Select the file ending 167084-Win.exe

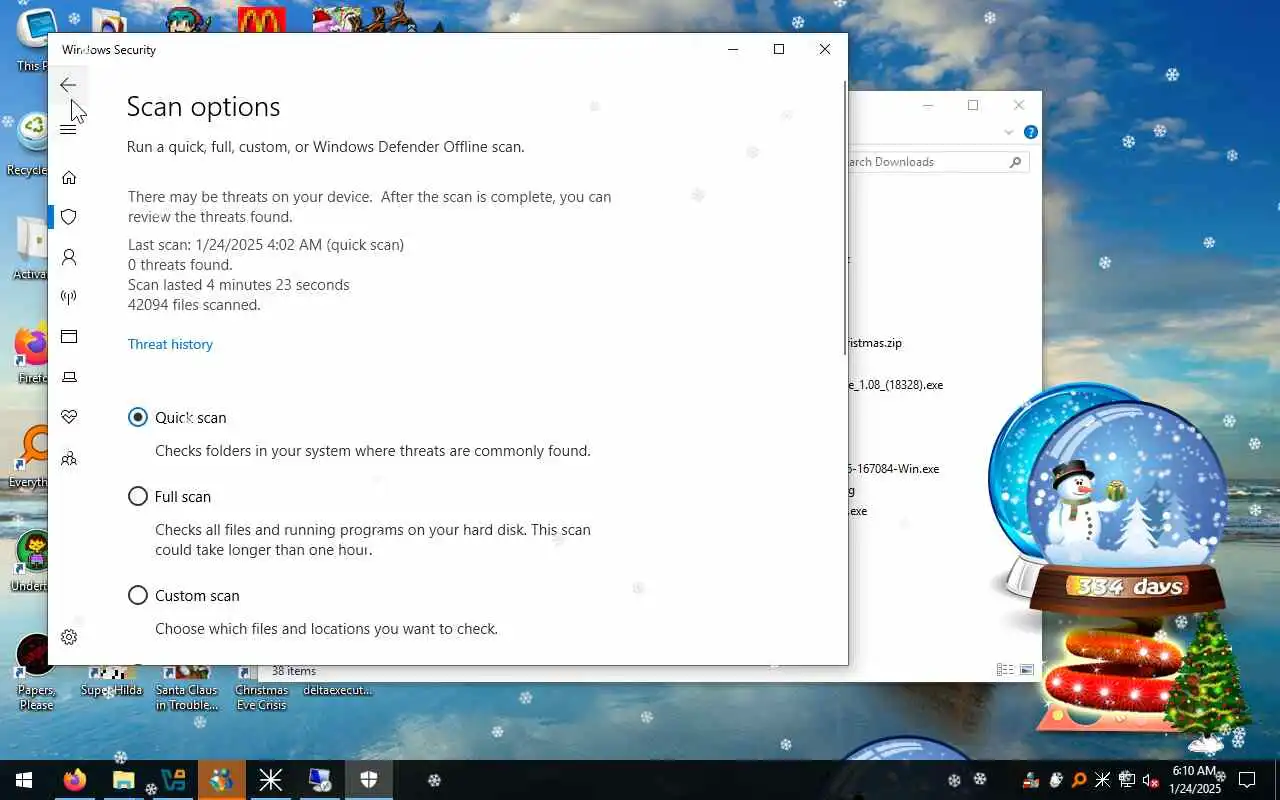point(894,469)
